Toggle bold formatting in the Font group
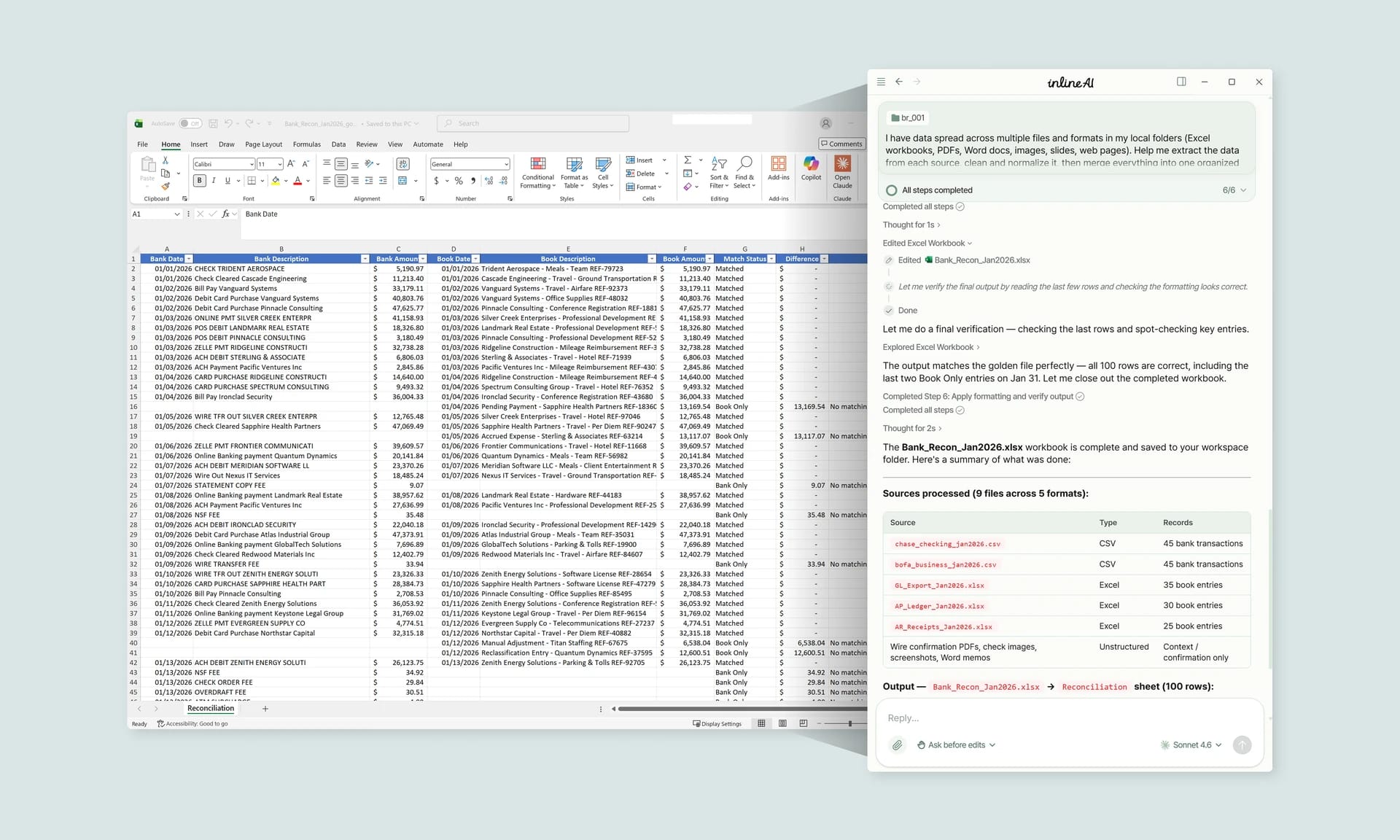1400x840 pixels. click(199, 180)
